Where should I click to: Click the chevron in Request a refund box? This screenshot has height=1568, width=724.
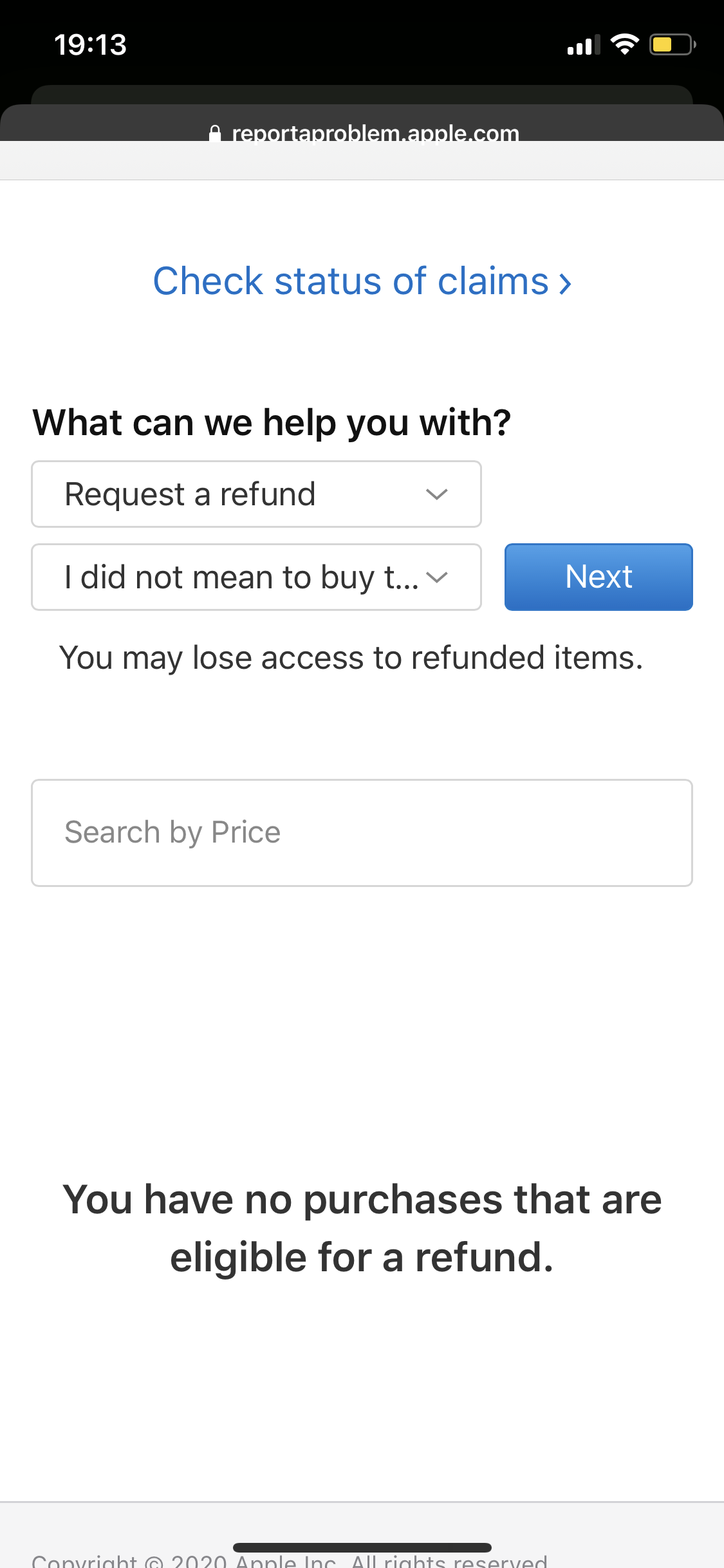[436, 494]
